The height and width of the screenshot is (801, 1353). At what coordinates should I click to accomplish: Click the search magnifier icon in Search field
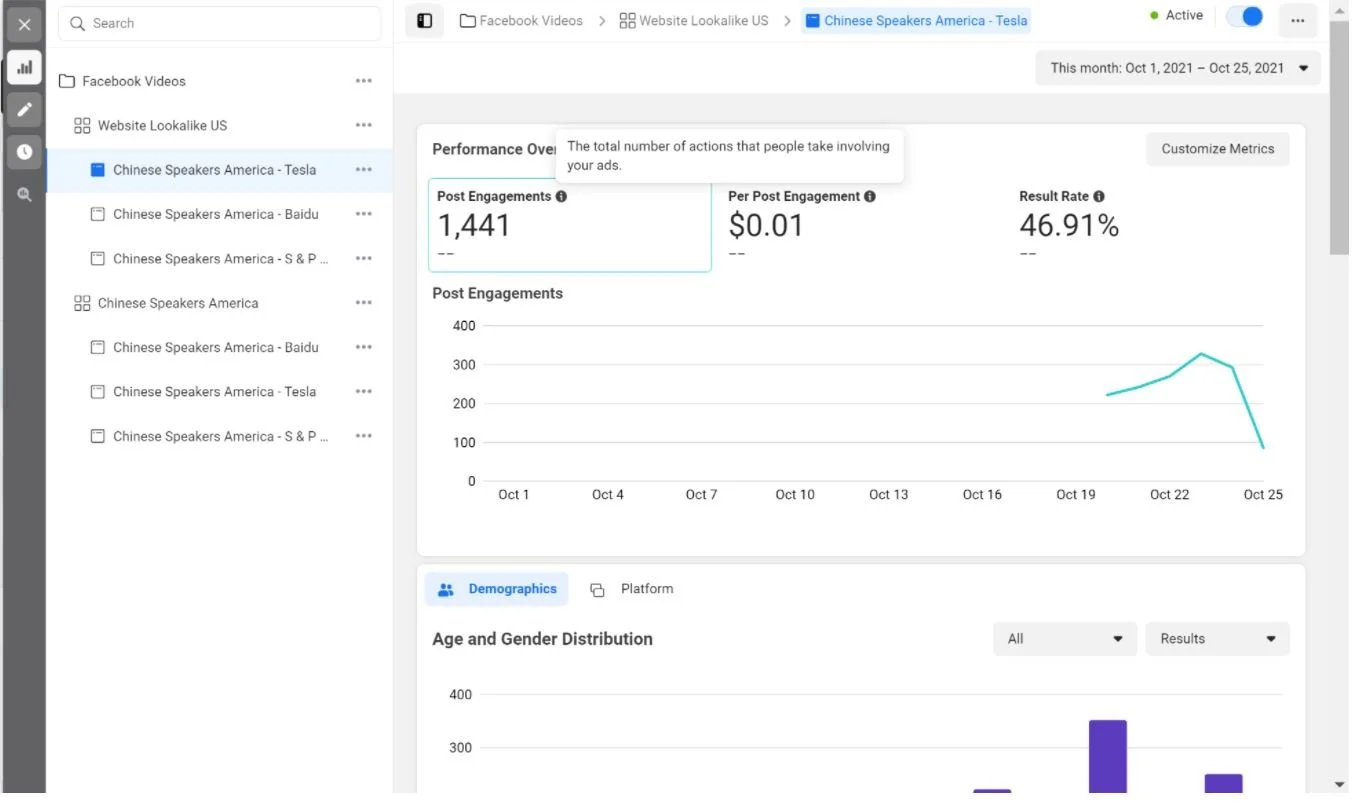point(78,23)
